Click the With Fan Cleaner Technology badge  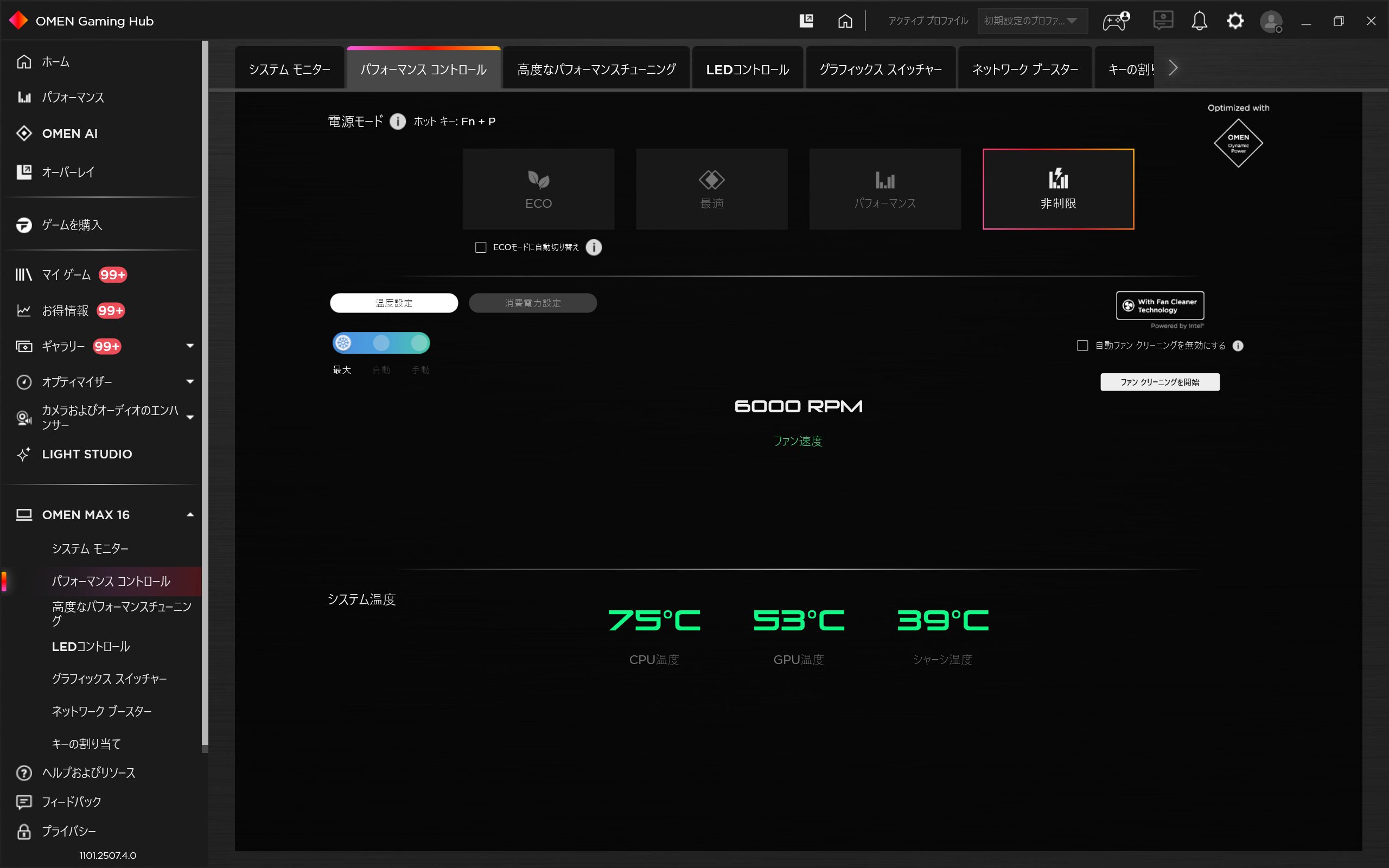[x=1159, y=305]
